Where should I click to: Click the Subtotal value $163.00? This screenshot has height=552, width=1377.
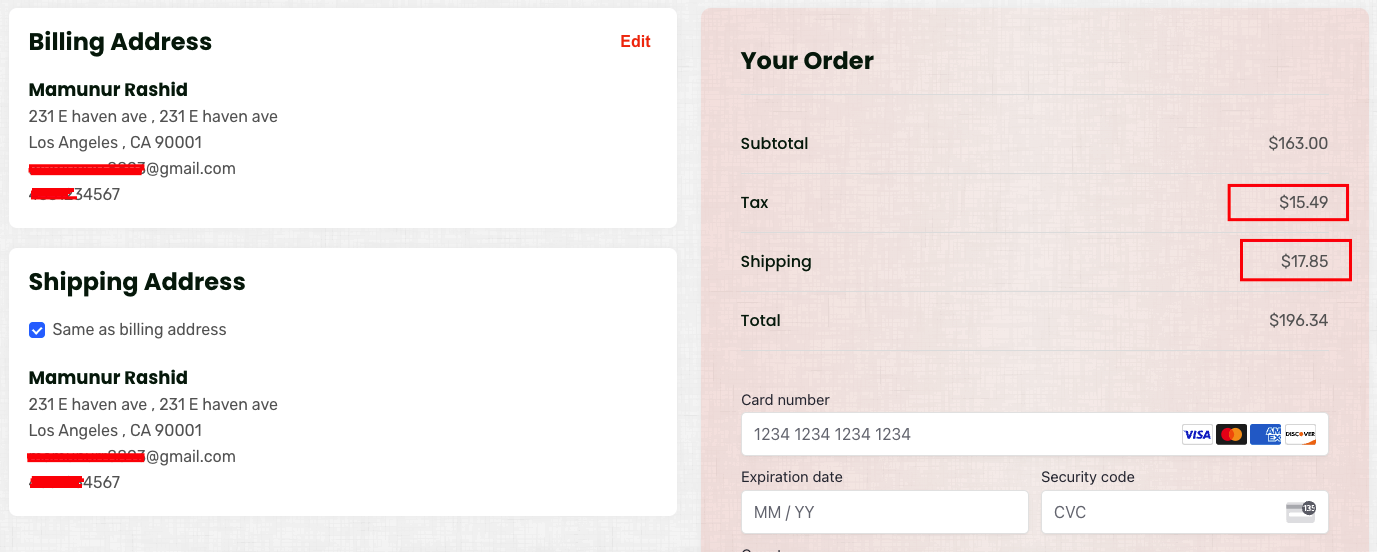pyautogui.click(x=1298, y=144)
